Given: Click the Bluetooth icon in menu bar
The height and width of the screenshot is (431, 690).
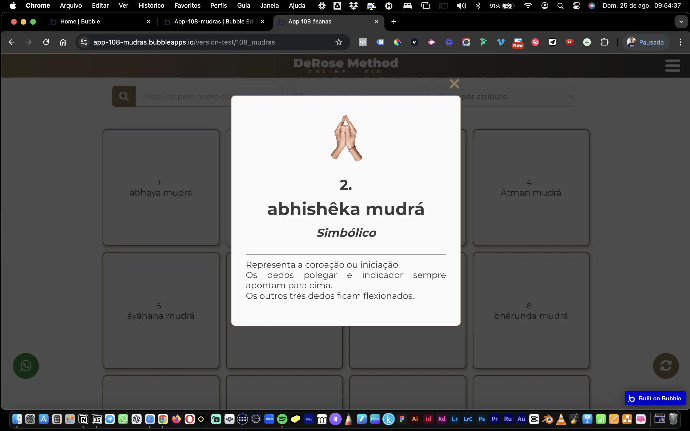Looking at the screenshot, I should click(x=478, y=6).
